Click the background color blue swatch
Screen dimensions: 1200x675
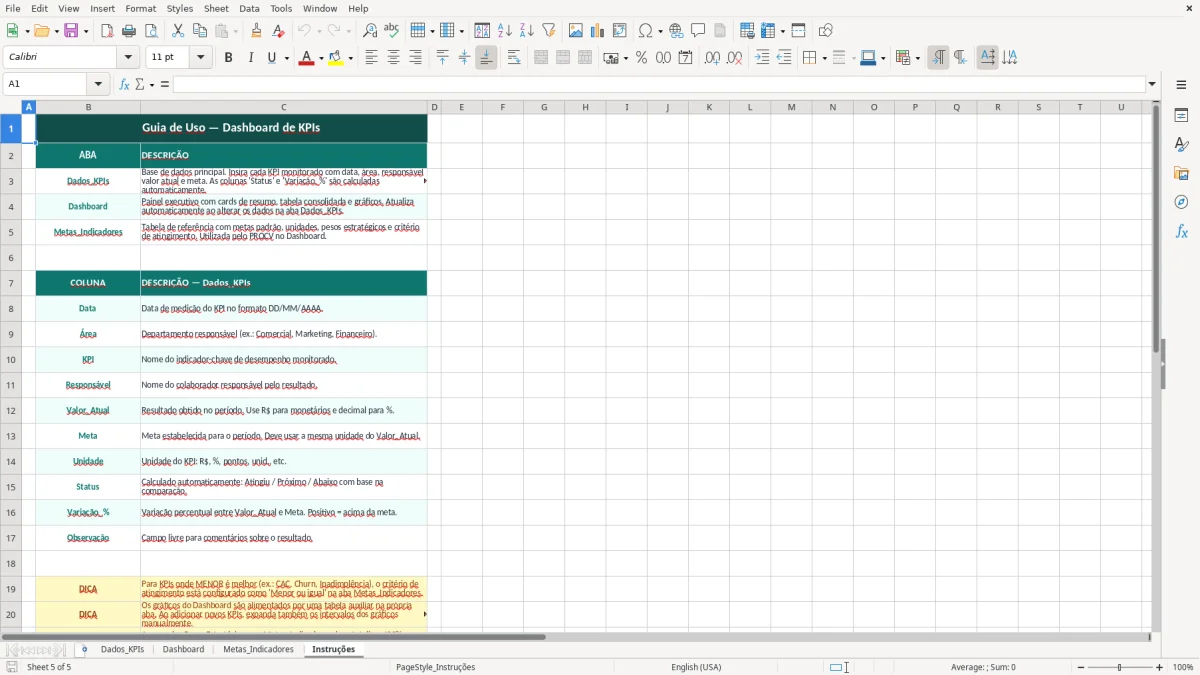click(x=867, y=58)
